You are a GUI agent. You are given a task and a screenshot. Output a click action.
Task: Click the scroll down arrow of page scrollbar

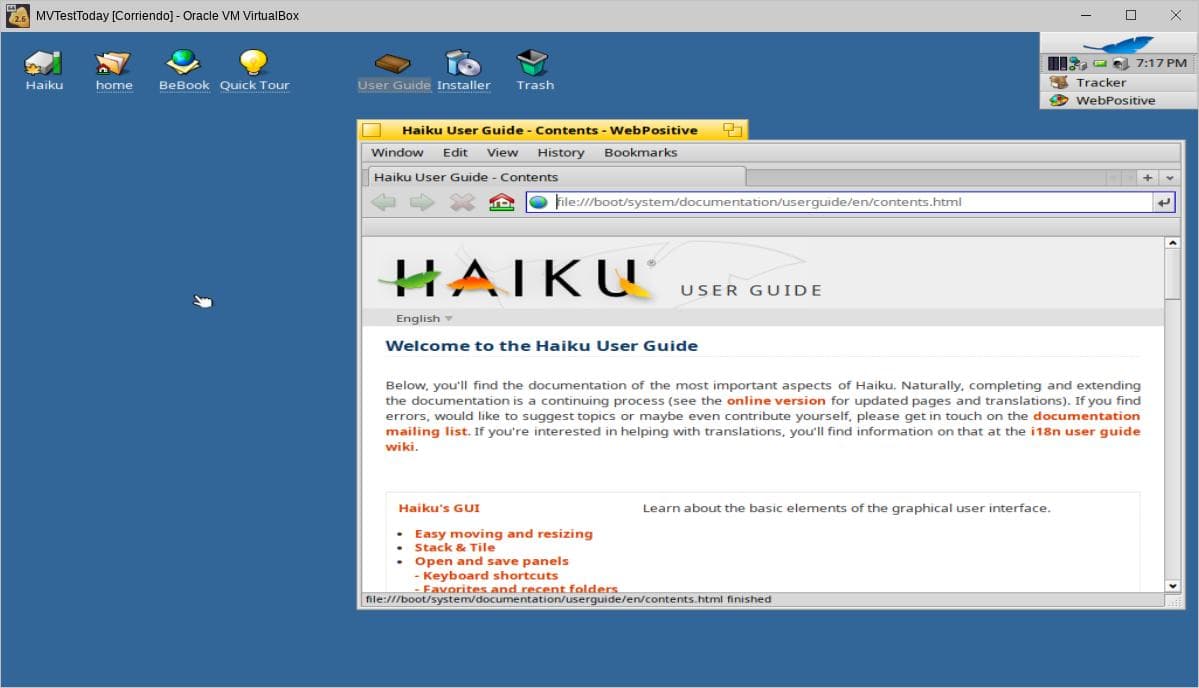(x=1173, y=586)
